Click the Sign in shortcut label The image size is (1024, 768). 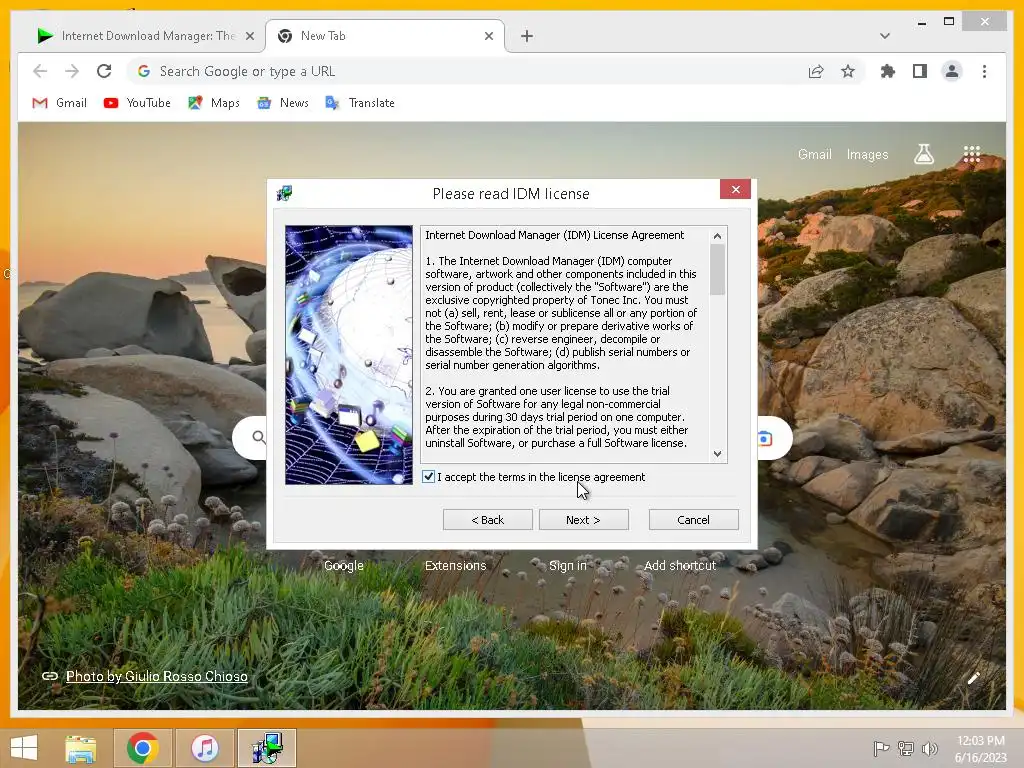click(x=568, y=566)
